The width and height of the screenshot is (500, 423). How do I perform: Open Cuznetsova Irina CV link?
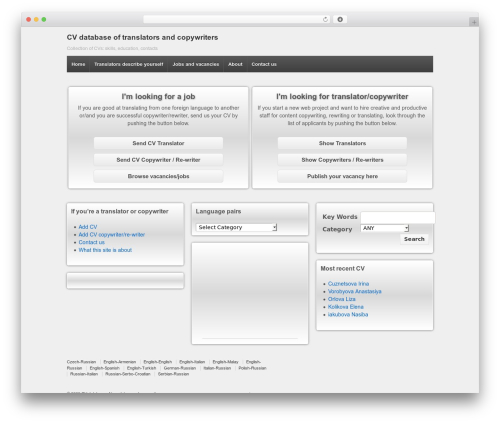[348, 284]
